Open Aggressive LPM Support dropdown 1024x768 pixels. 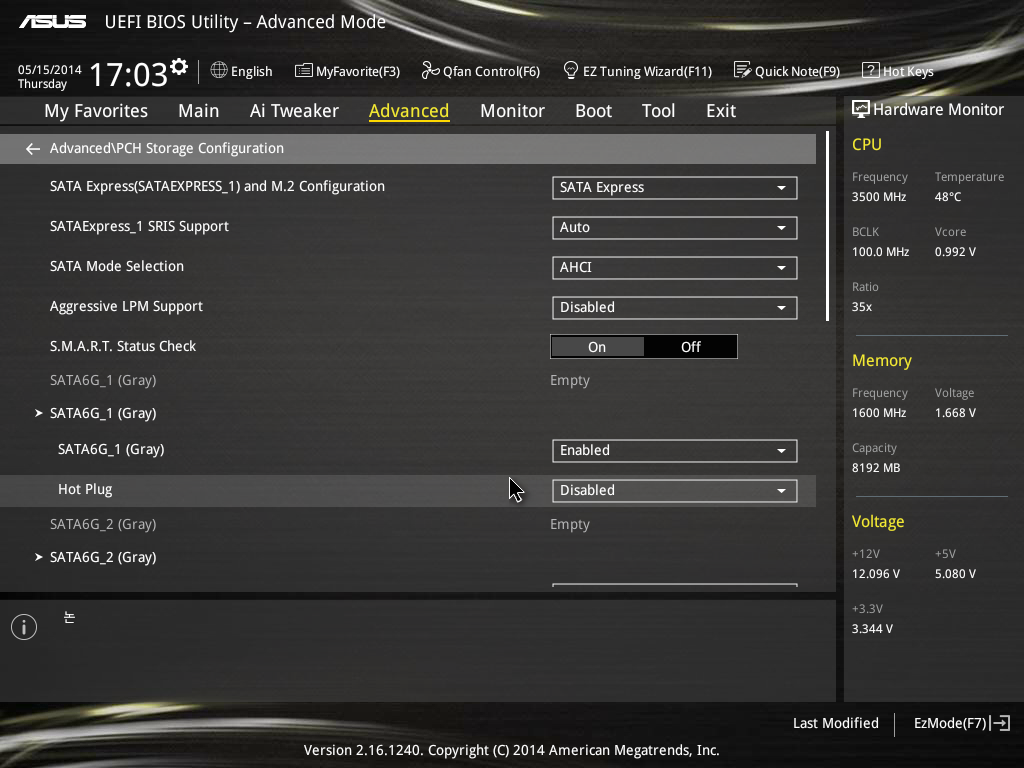click(x=675, y=308)
